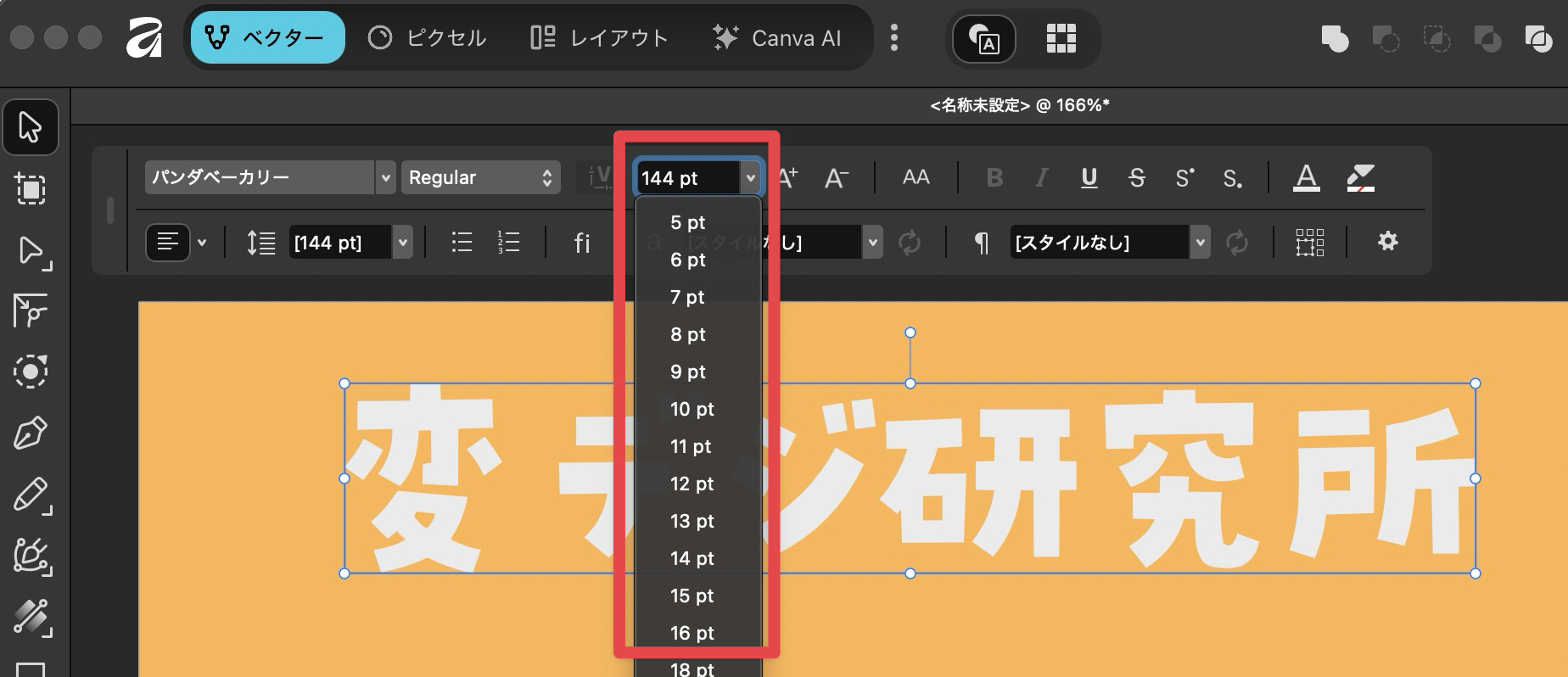Click the rotation handle above text box

coord(910,333)
